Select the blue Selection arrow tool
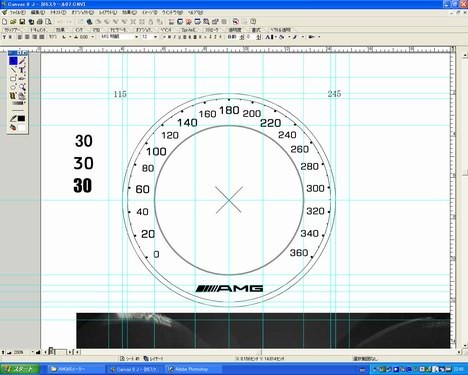Screen dimensions: 468x375 click(x=13, y=61)
